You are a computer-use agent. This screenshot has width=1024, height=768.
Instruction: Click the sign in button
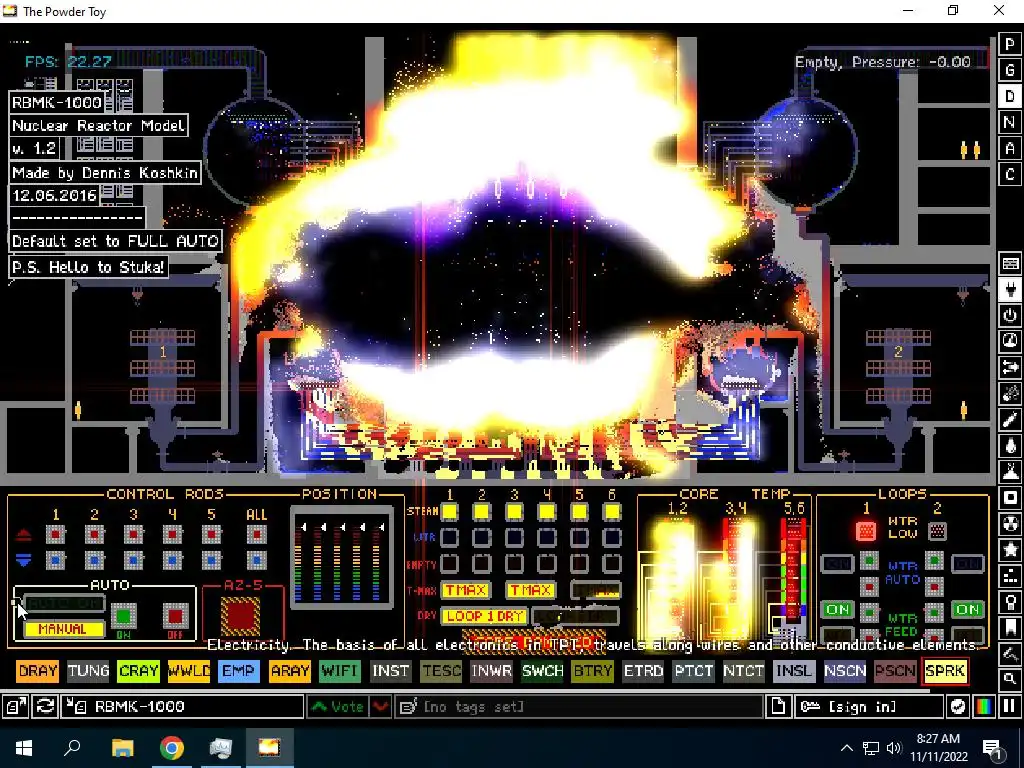pyautogui.click(x=869, y=707)
